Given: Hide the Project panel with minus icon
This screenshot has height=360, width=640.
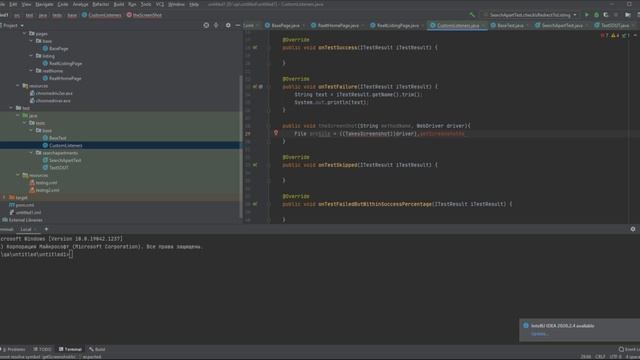Looking at the screenshot, I should [238, 25].
